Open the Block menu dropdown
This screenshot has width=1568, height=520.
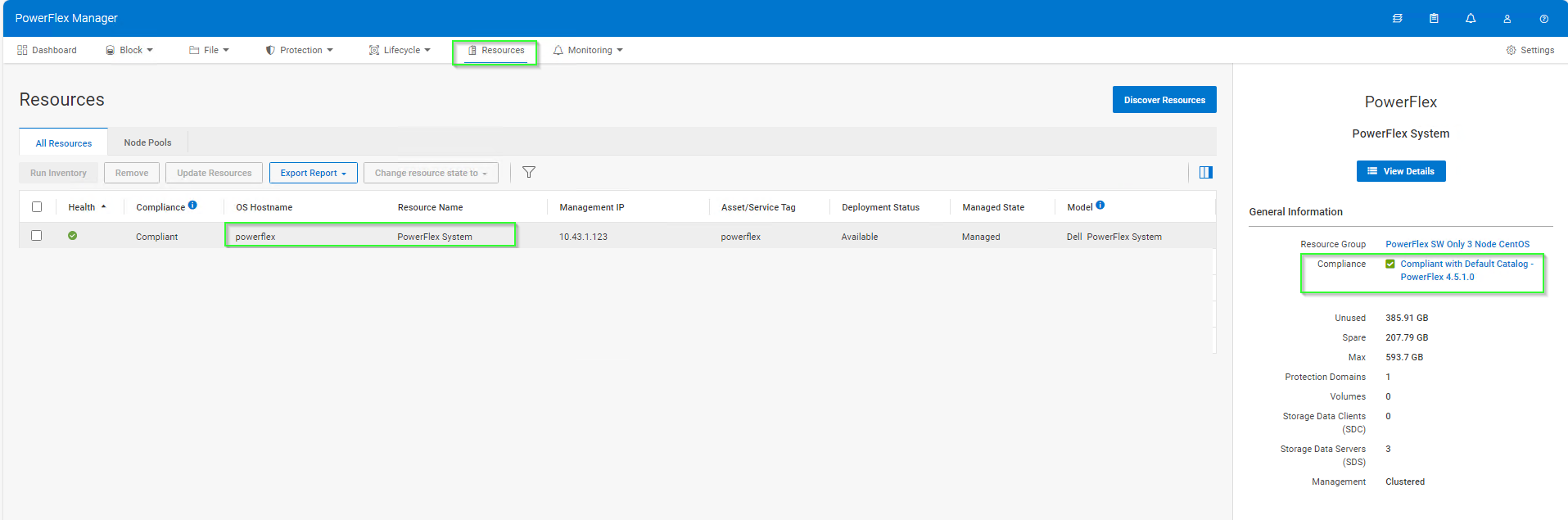129,50
